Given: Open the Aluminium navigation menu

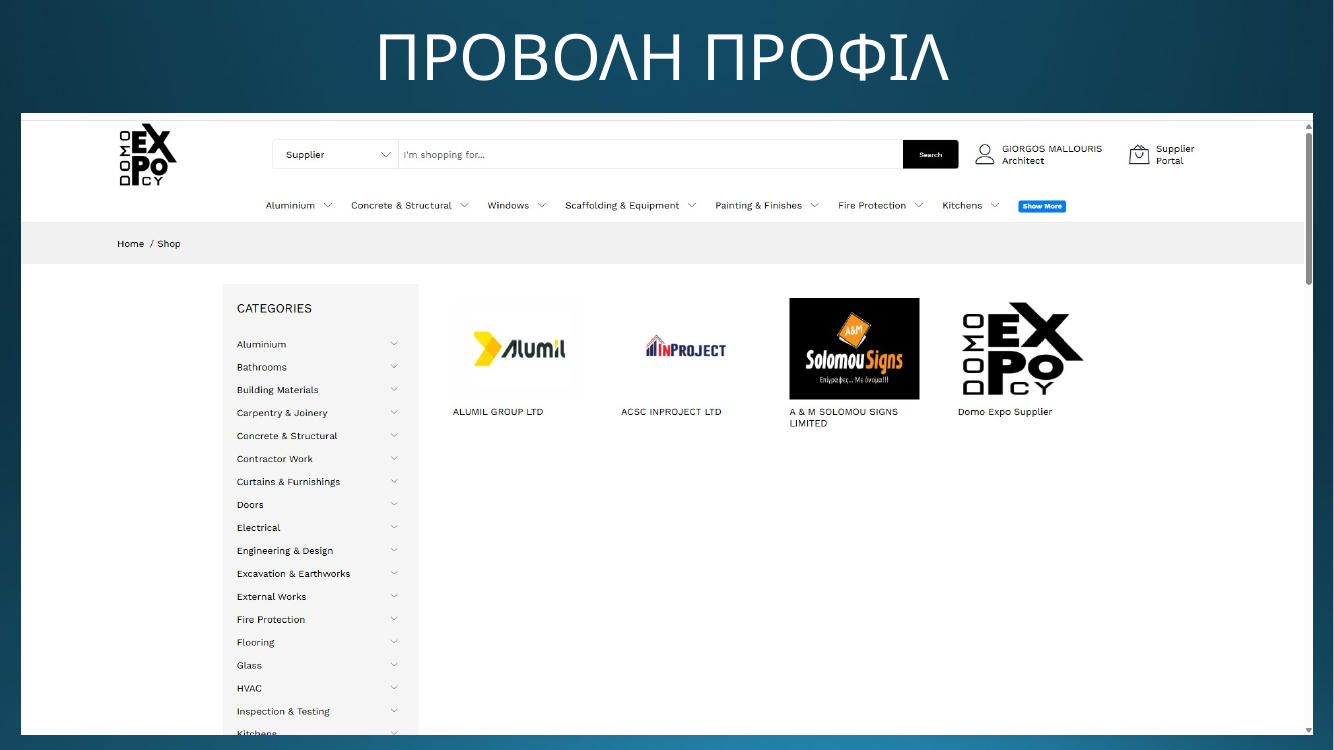Looking at the screenshot, I should tap(299, 205).
